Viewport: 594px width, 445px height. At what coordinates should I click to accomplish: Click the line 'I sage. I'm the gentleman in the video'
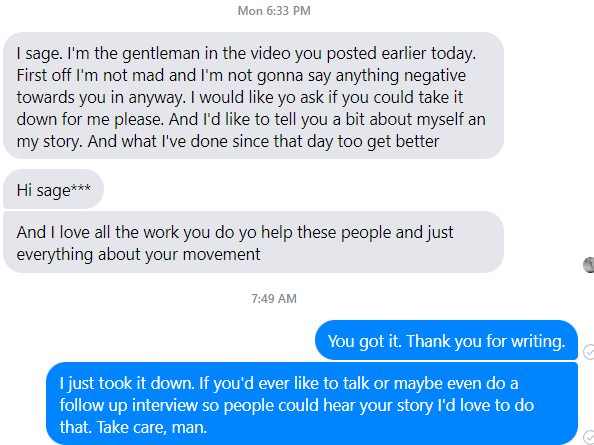(246, 53)
